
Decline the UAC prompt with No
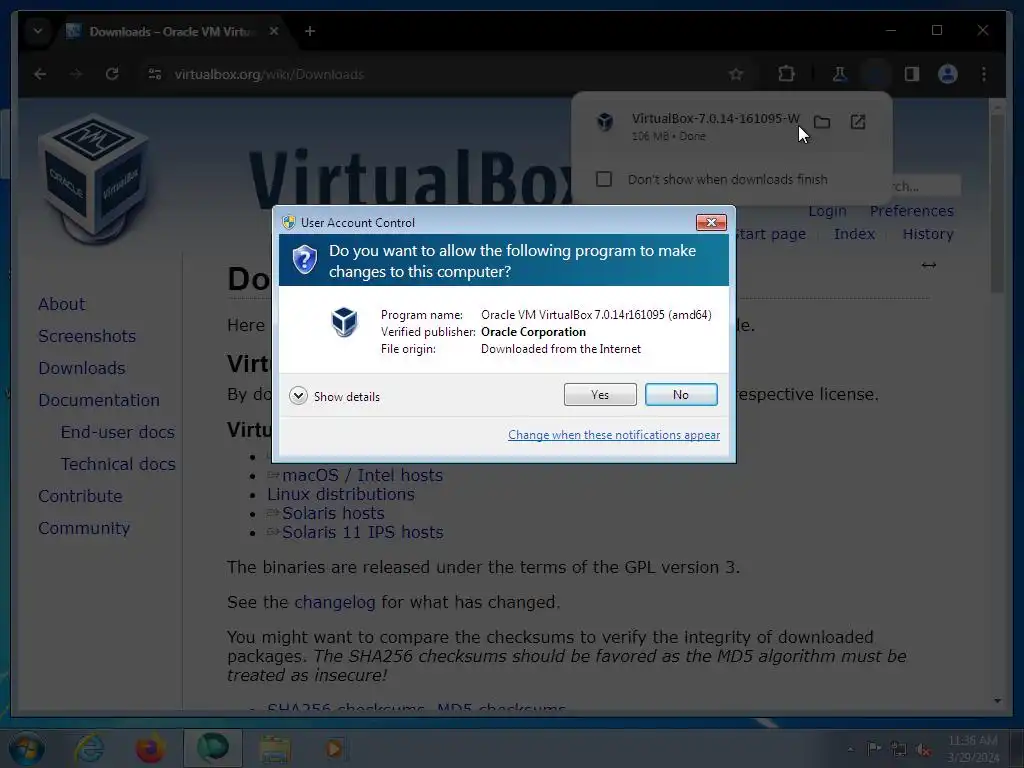click(x=680, y=394)
